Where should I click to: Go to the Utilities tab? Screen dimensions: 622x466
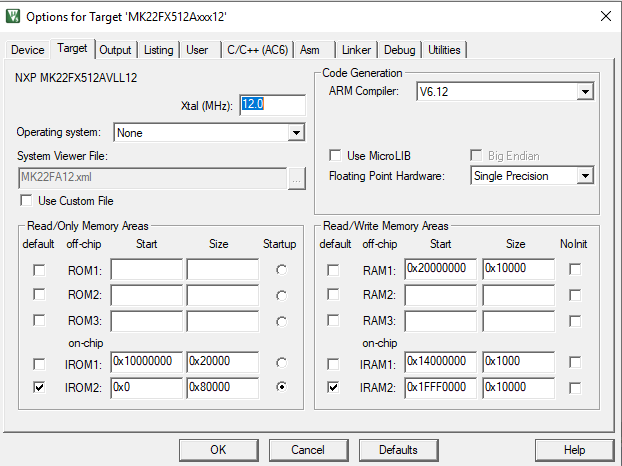click(444, 50)
